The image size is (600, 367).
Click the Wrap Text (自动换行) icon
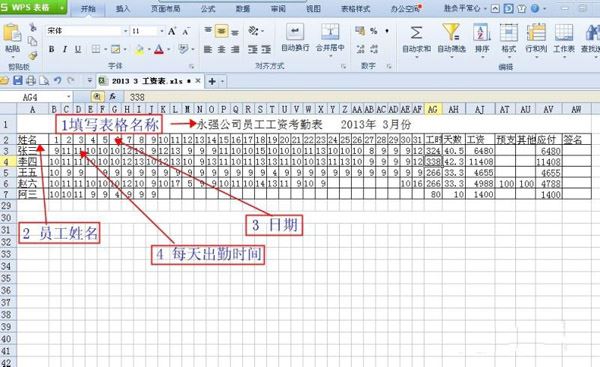click(x=295, y=32)
